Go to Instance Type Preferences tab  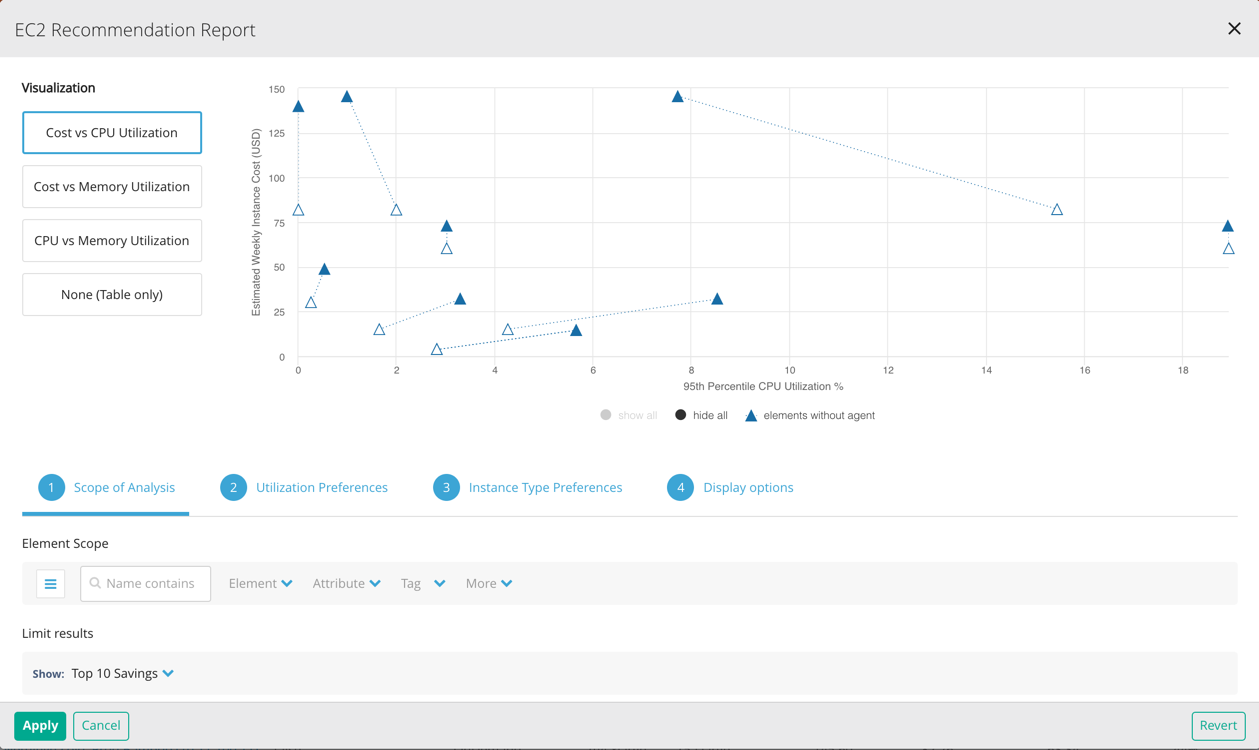point(527,488)
